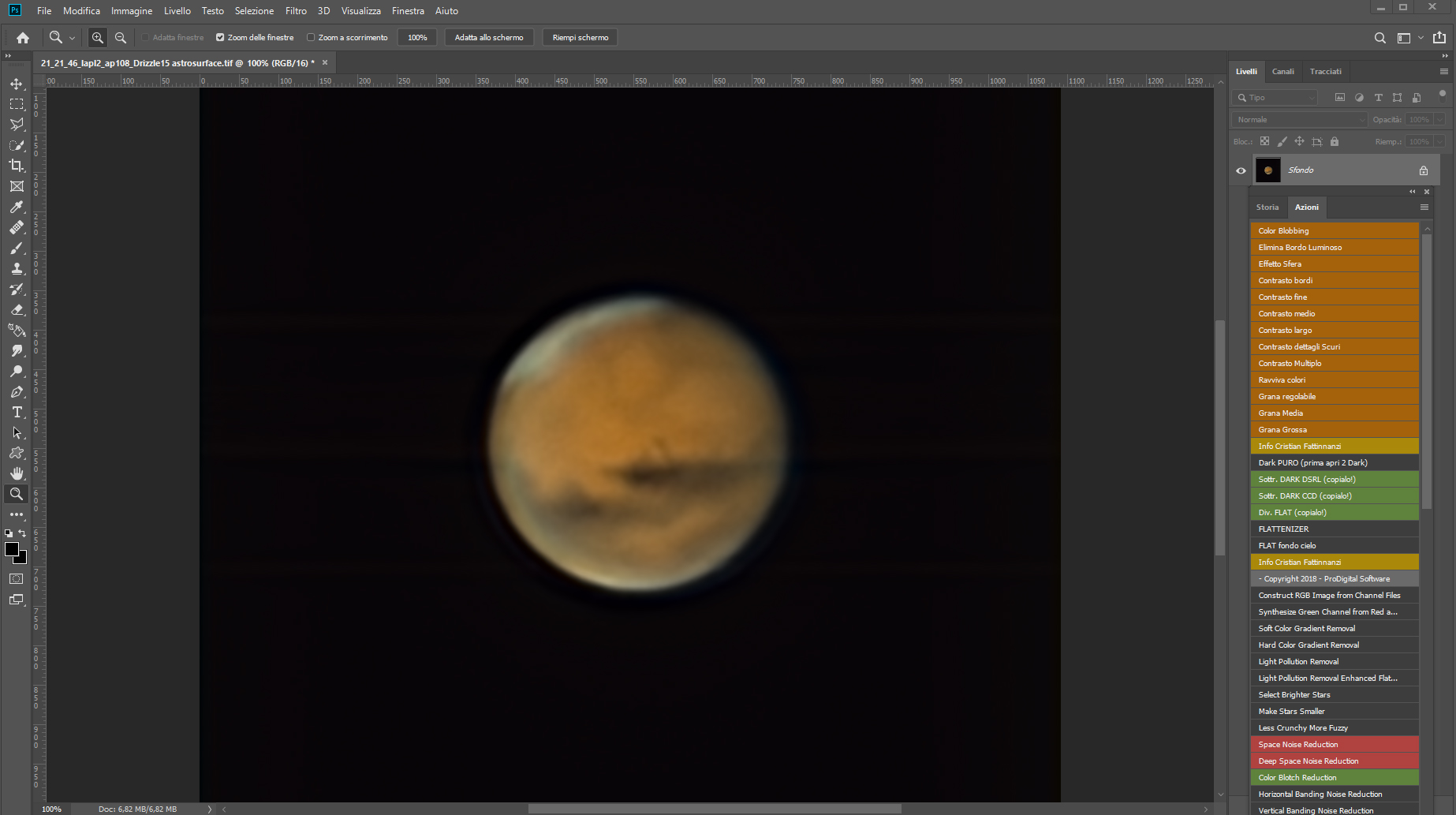The image size is (1456, 815).
Task: Toggle Quick Mask mode
Action: (17, 578)
